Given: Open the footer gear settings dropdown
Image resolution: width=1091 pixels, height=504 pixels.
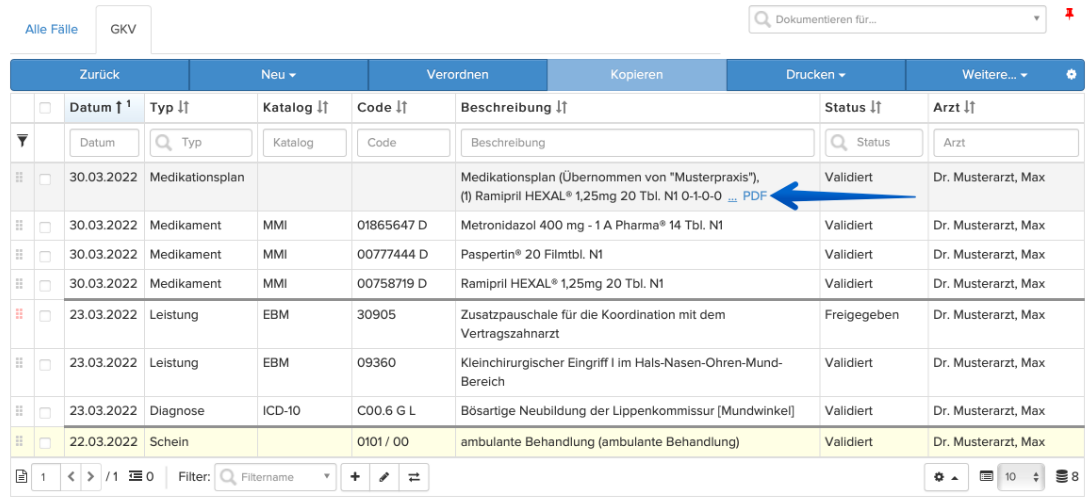Looking at the screenshot, I should tap(946, 477).
